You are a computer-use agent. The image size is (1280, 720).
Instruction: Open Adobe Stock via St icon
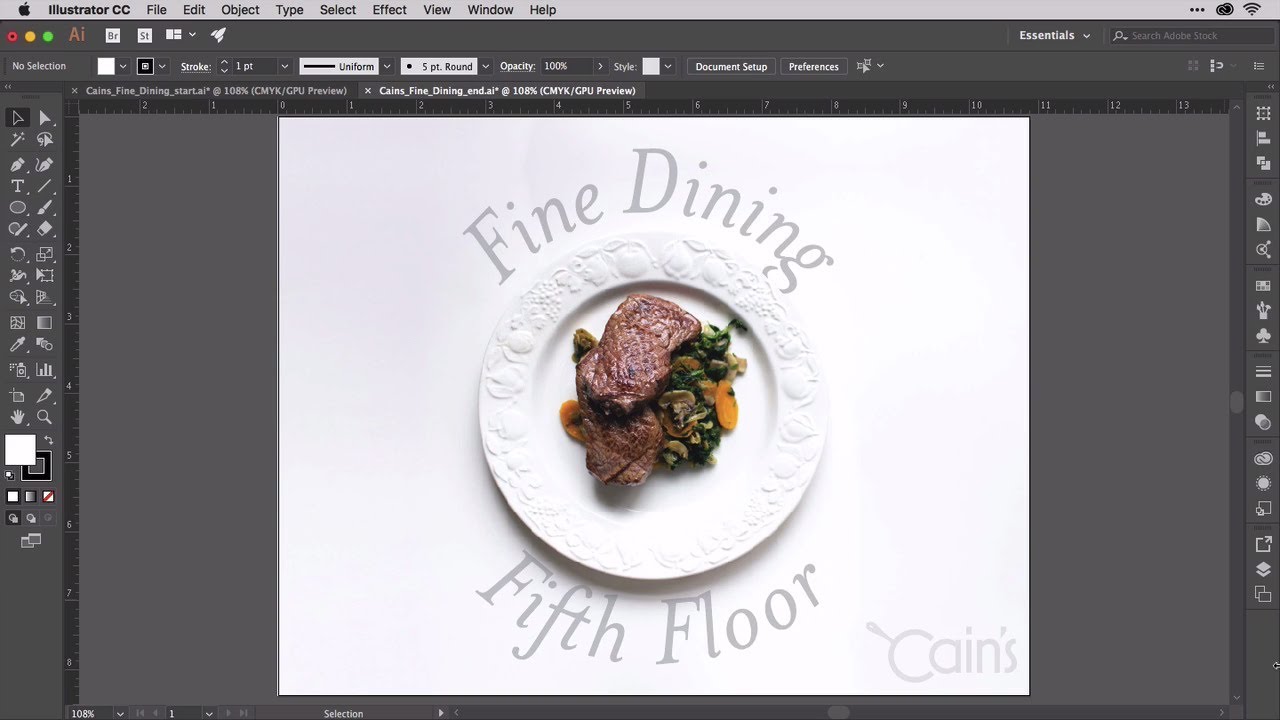coord(145,35)
